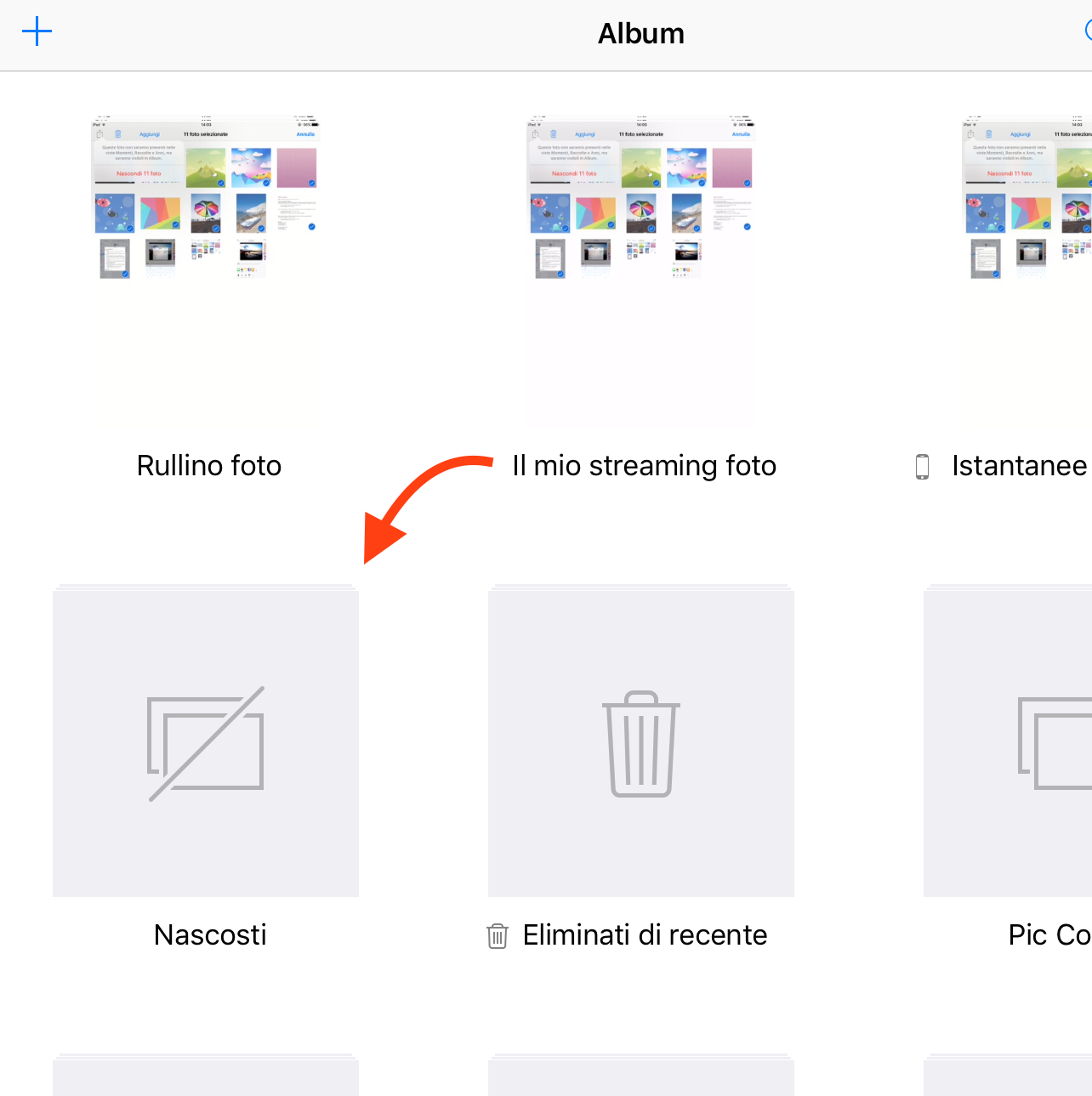Open bottom-middle empty album below Eliminati

[x=641, y=1078]
